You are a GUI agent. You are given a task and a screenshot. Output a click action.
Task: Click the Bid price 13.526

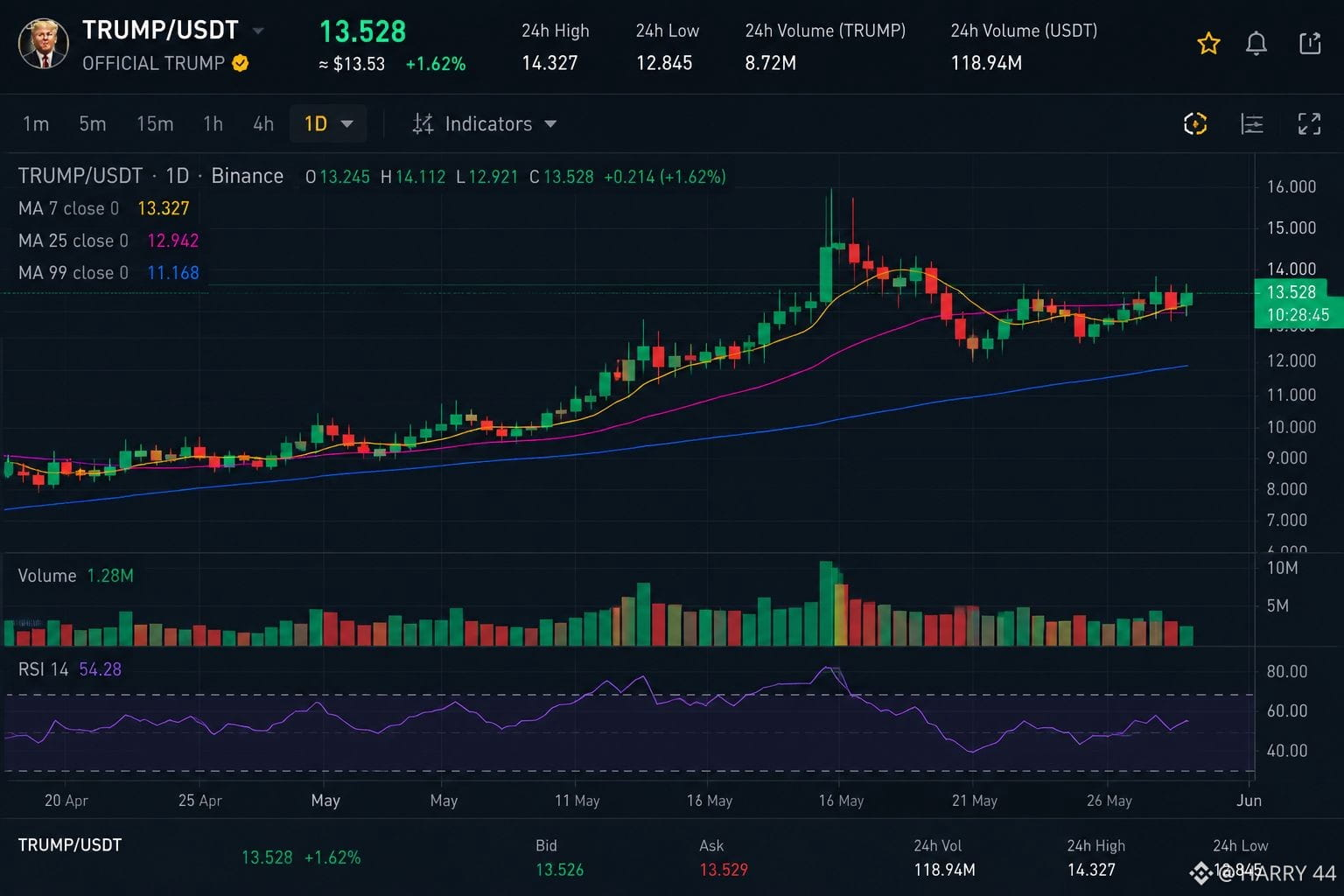coord(559,870)
